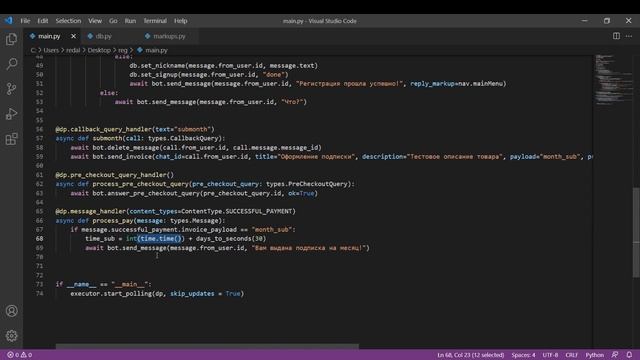Click line number 56 in gutter
The width and height of the screenshot is (640, 360).
click(40, 129)
